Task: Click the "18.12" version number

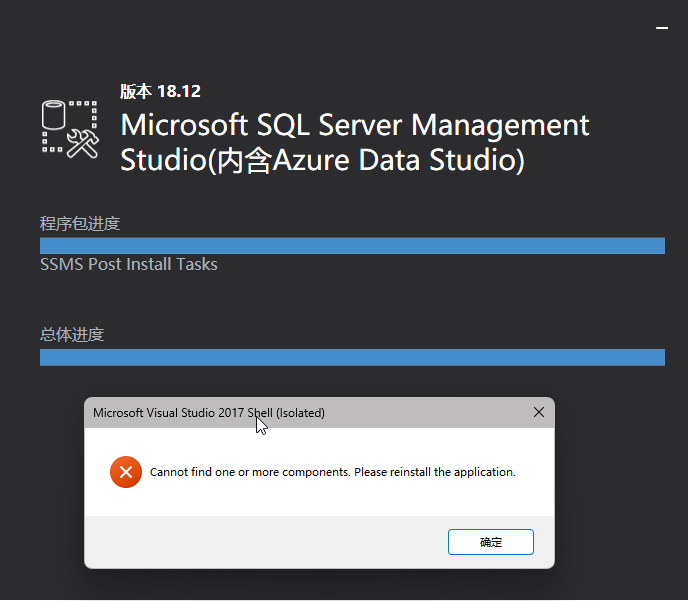Action: [179, 91]
